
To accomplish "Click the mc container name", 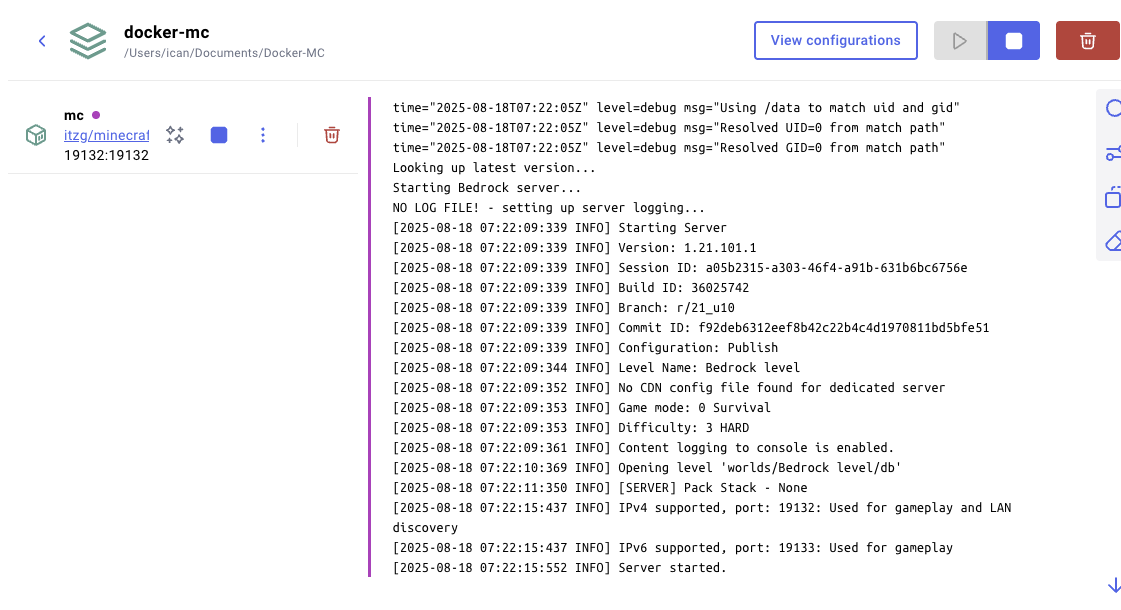I will [x=74, y=115].
